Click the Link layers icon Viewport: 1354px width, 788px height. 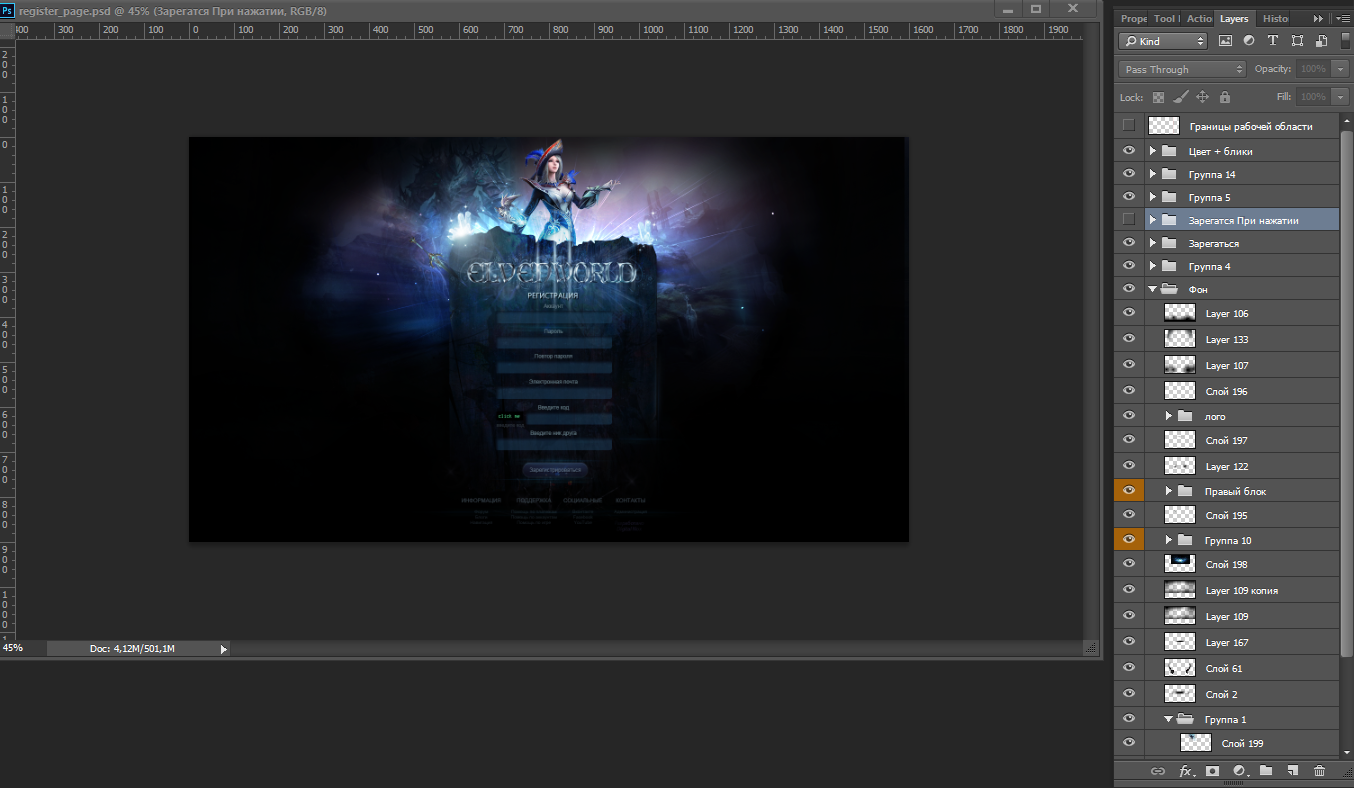coord(1158,771)
